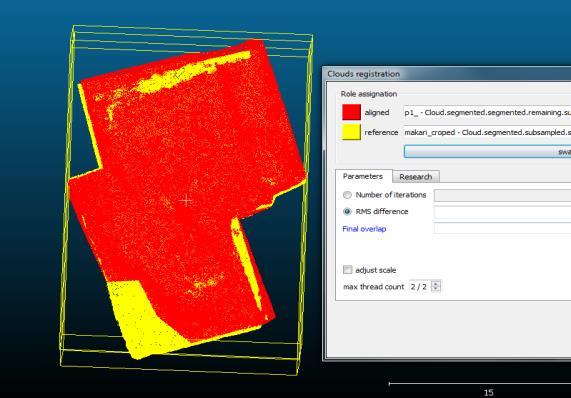Decrease max thread count with down arrow
Screen dimensions: 571x398
pyautogui.click(x=436, y=289)
